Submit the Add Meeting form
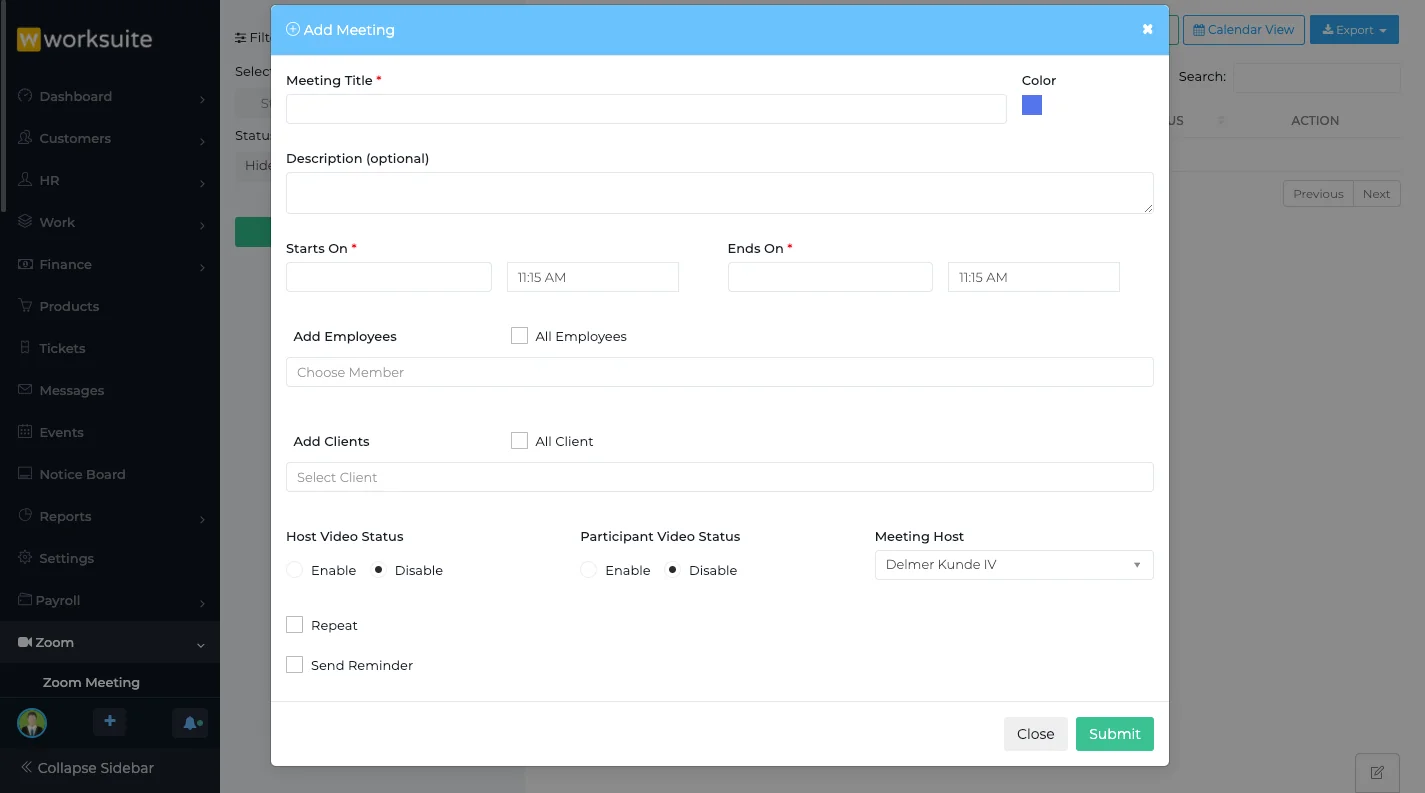1425x793 pixels. pyautogui.click(x=1114, y=734)
